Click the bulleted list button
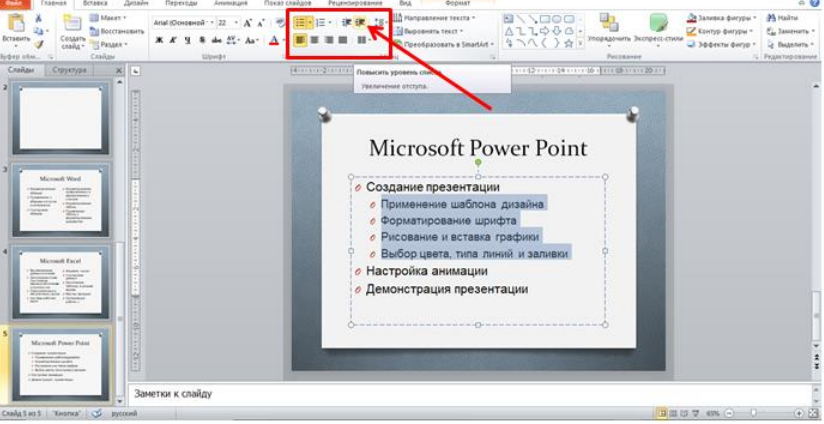This screenshot has height=424, width=824. tap(302, 21)
